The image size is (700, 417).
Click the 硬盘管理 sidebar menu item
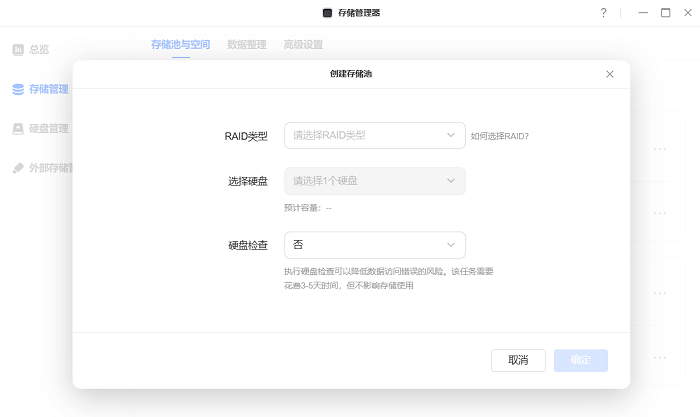pyautogui.click(x=48, y=128)
